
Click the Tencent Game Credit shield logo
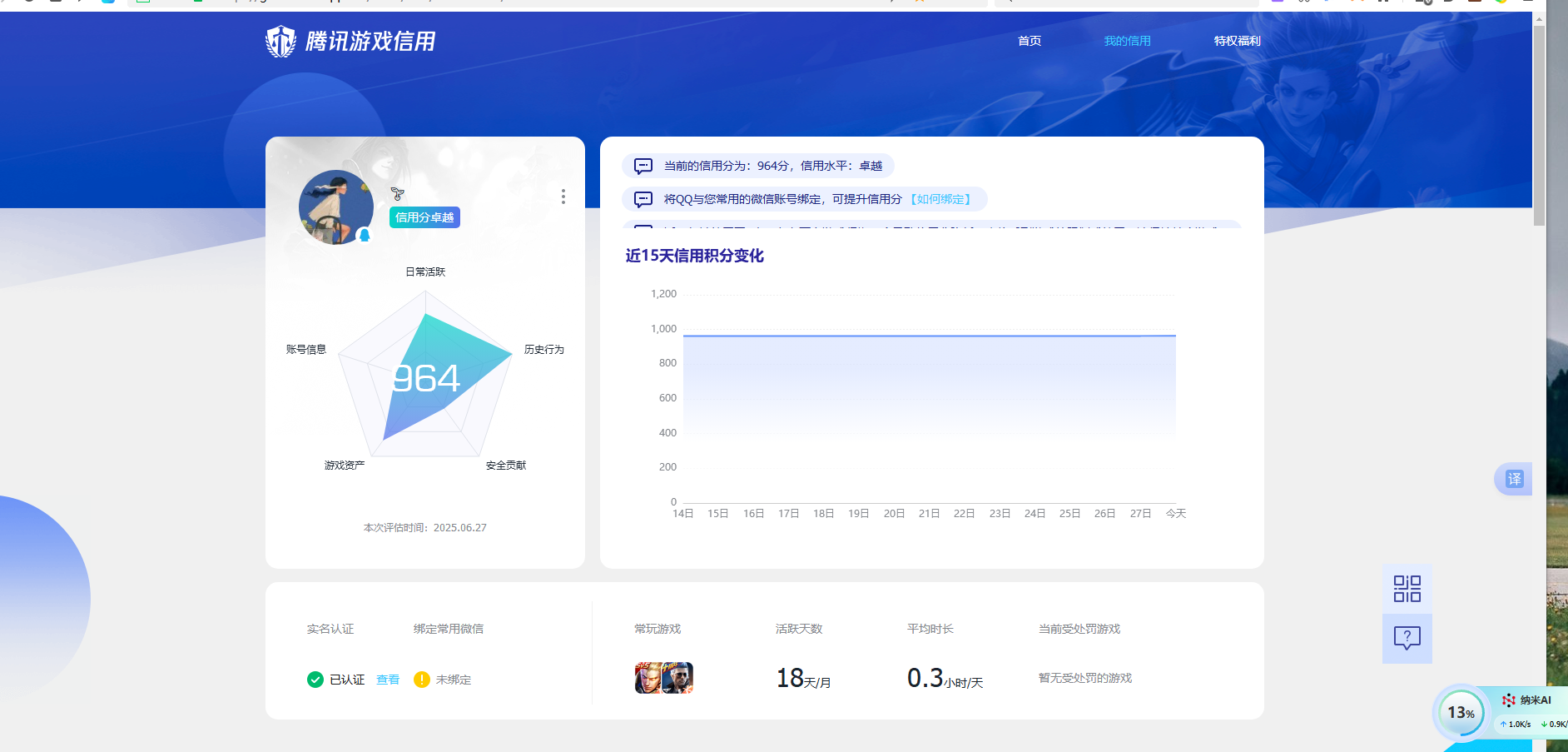click(x=280, y=41)
